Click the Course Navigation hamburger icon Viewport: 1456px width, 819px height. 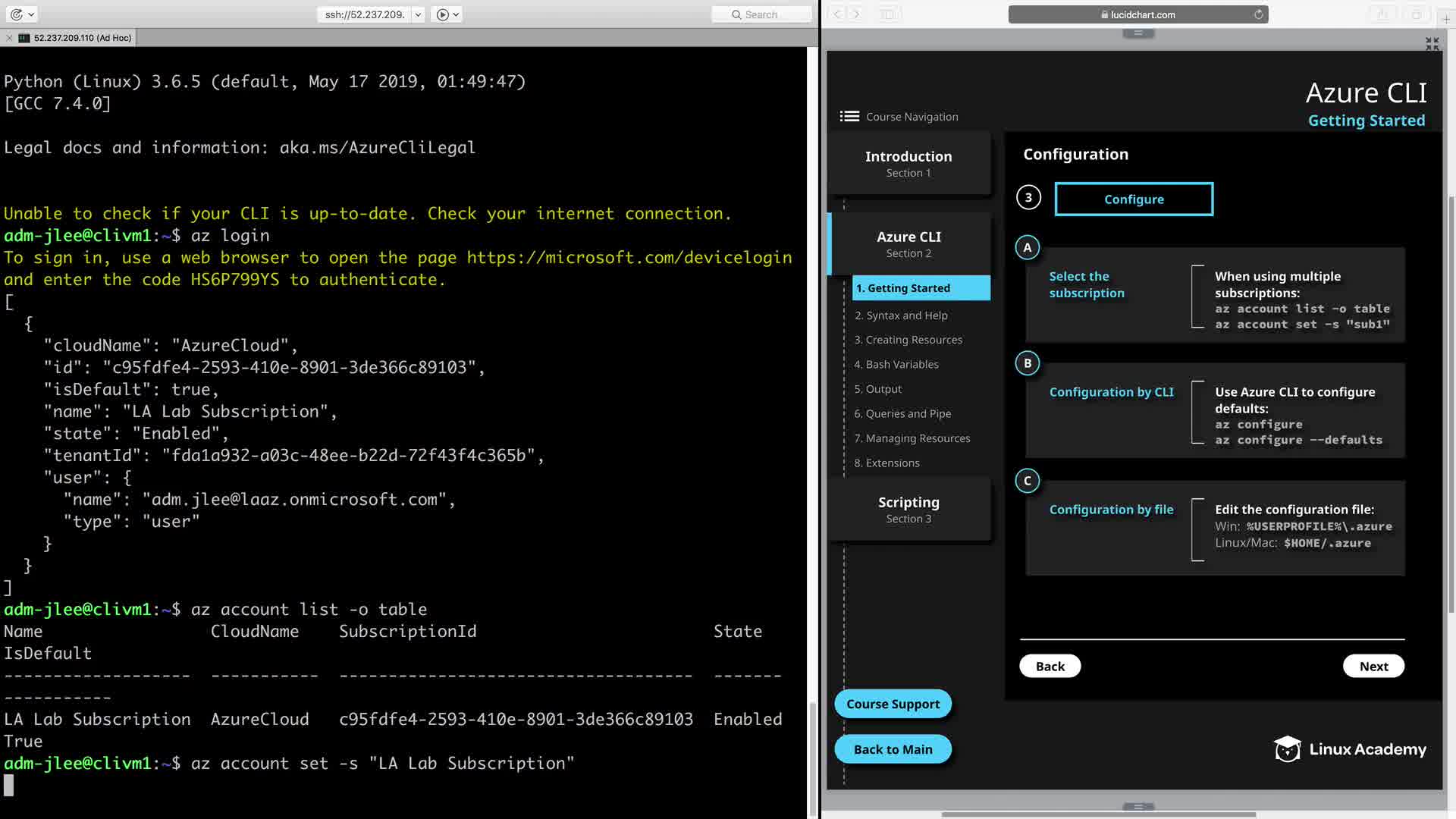click(x=849, y=116)
